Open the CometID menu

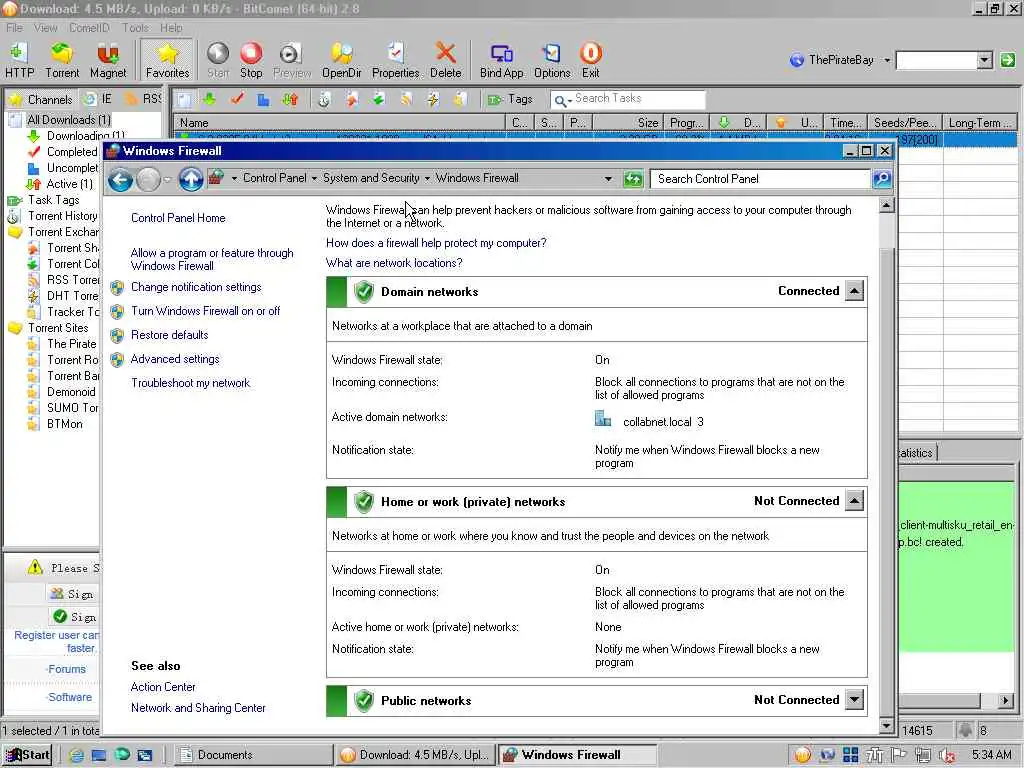89,27
